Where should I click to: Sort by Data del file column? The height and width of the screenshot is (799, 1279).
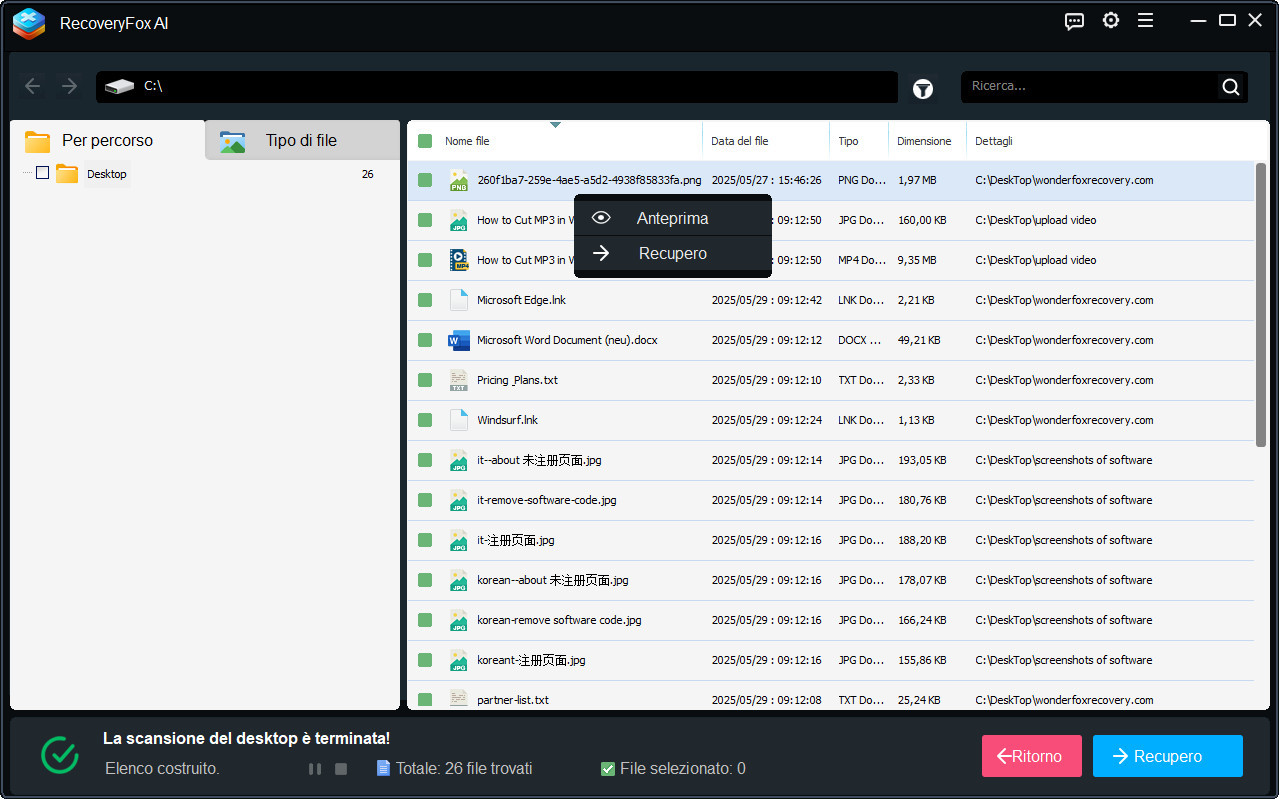pyautogui.click(x=740, y=141)
